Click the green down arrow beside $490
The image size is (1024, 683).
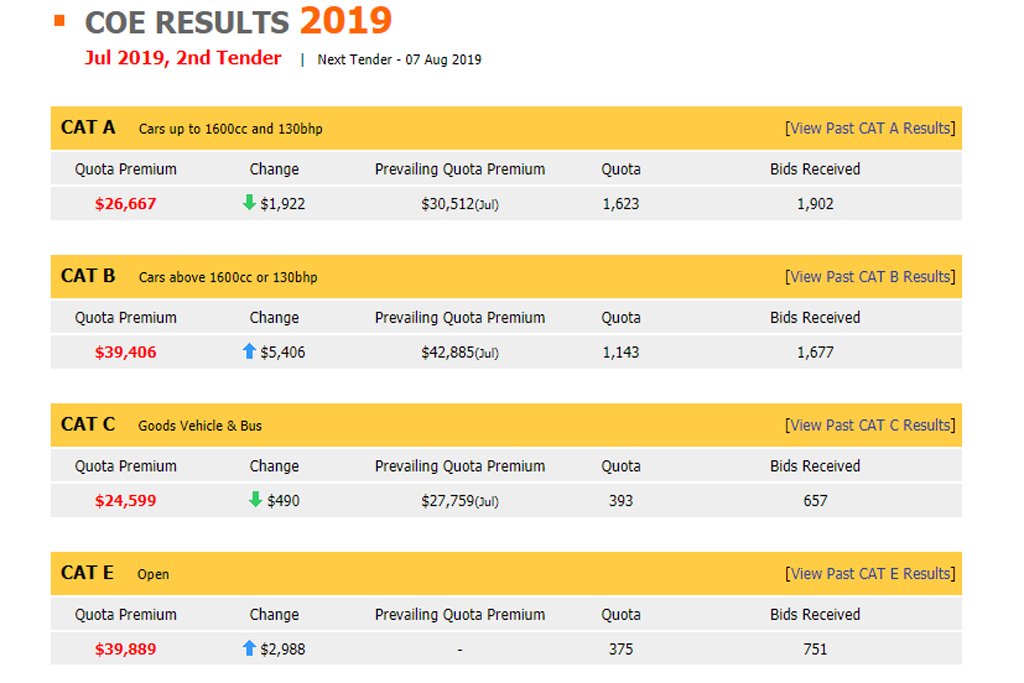point(255,500)
